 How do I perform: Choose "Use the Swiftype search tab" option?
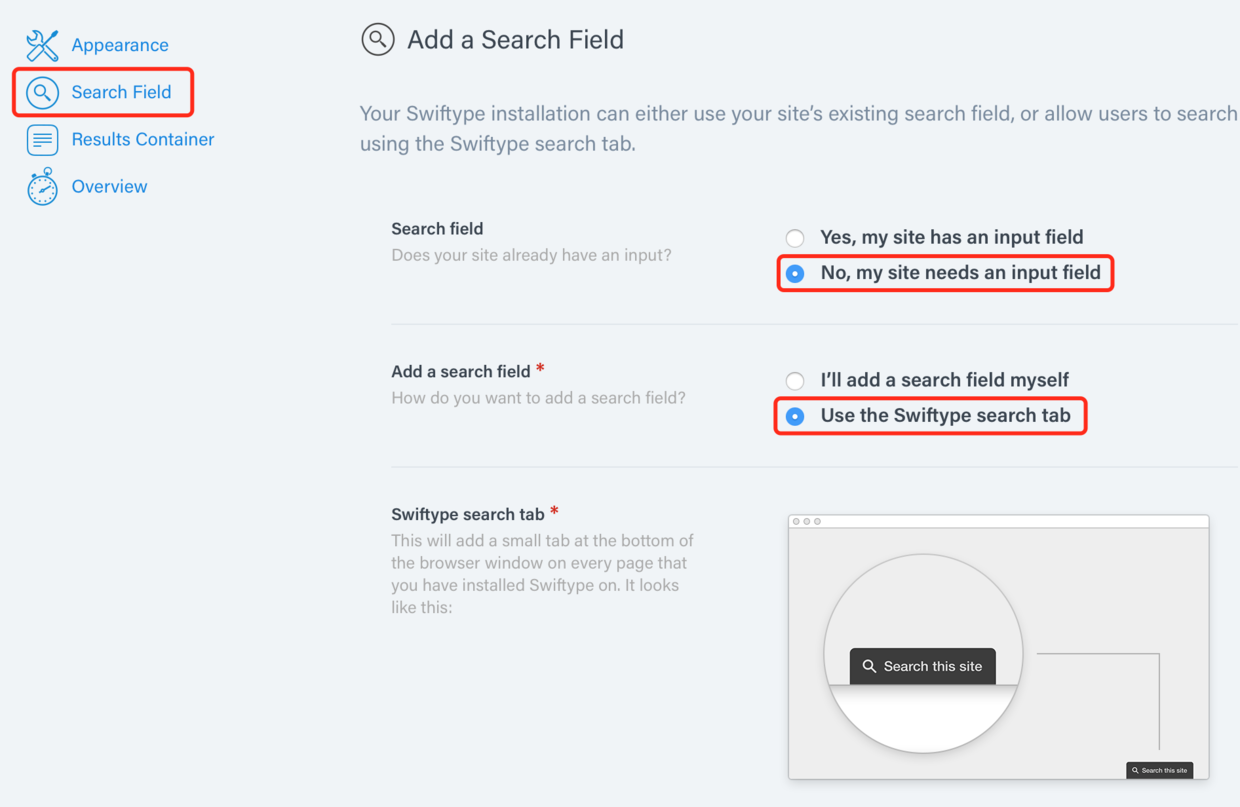[x=795, y=416]
